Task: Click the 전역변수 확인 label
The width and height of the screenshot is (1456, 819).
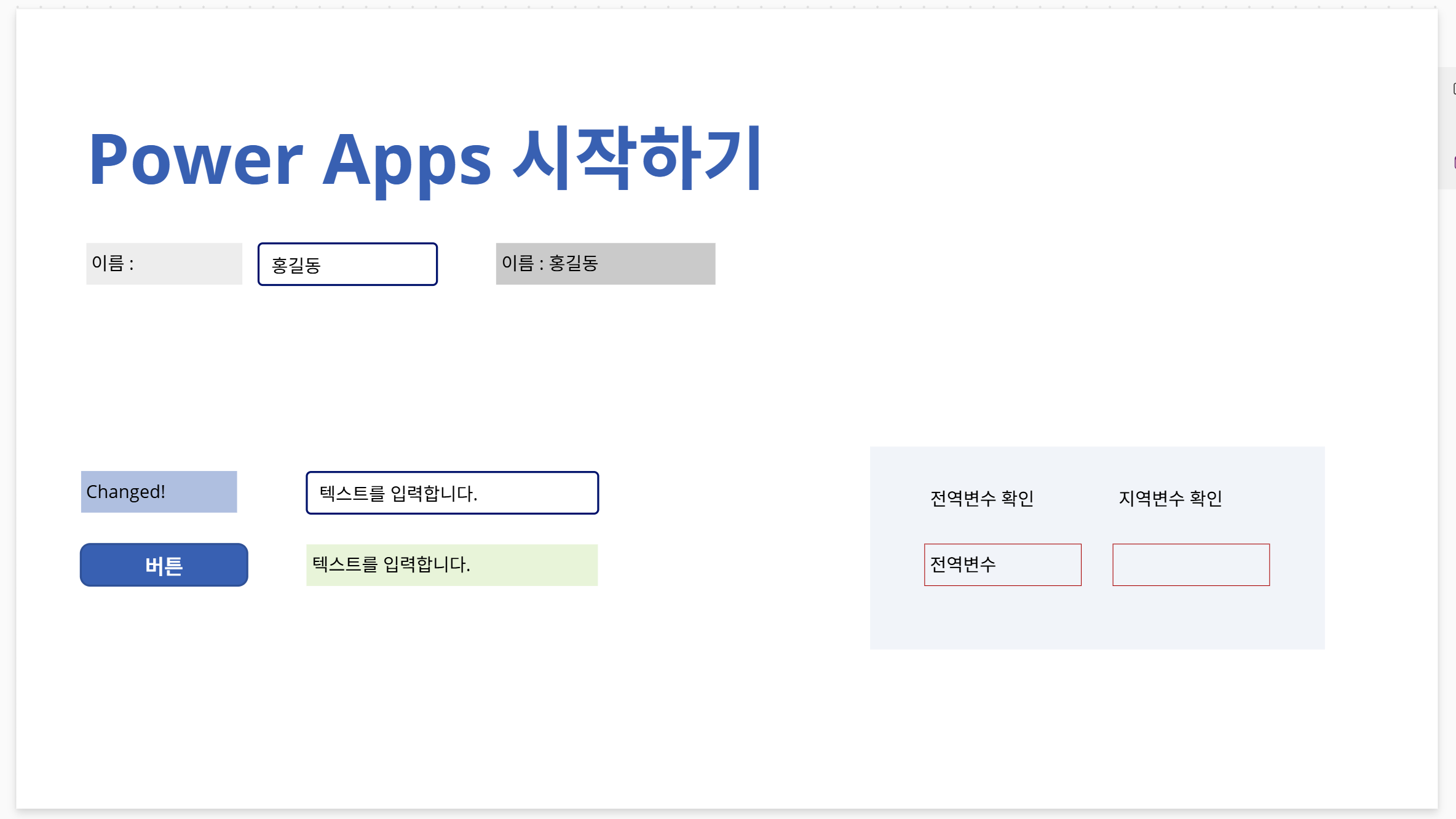Action: (982, 498)
